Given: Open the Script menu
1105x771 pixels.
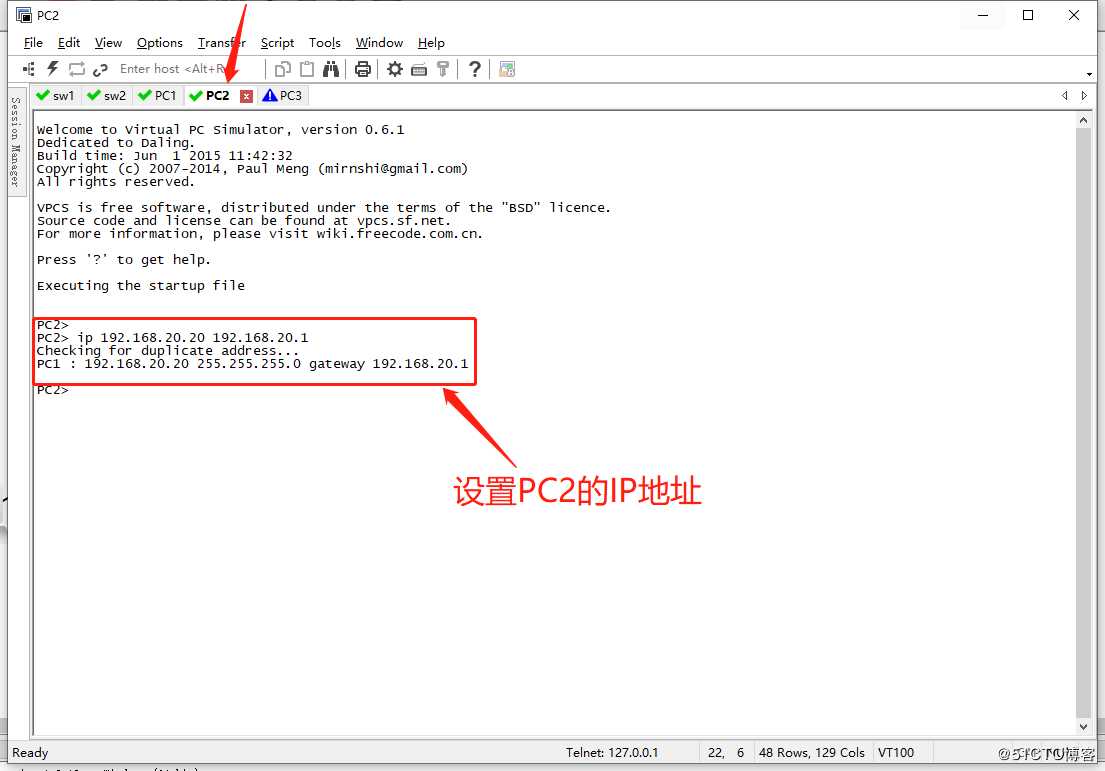Looking at the screenshot, I should (x=277, y=43).
